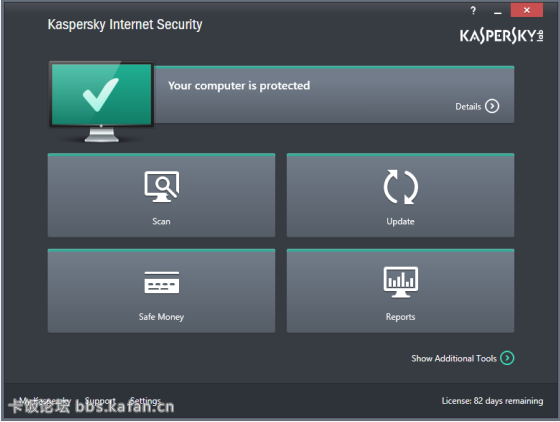This screenshot has height=422, width=560.
Task: Click the Your computer is protected banner
Action: coord(334,95)
